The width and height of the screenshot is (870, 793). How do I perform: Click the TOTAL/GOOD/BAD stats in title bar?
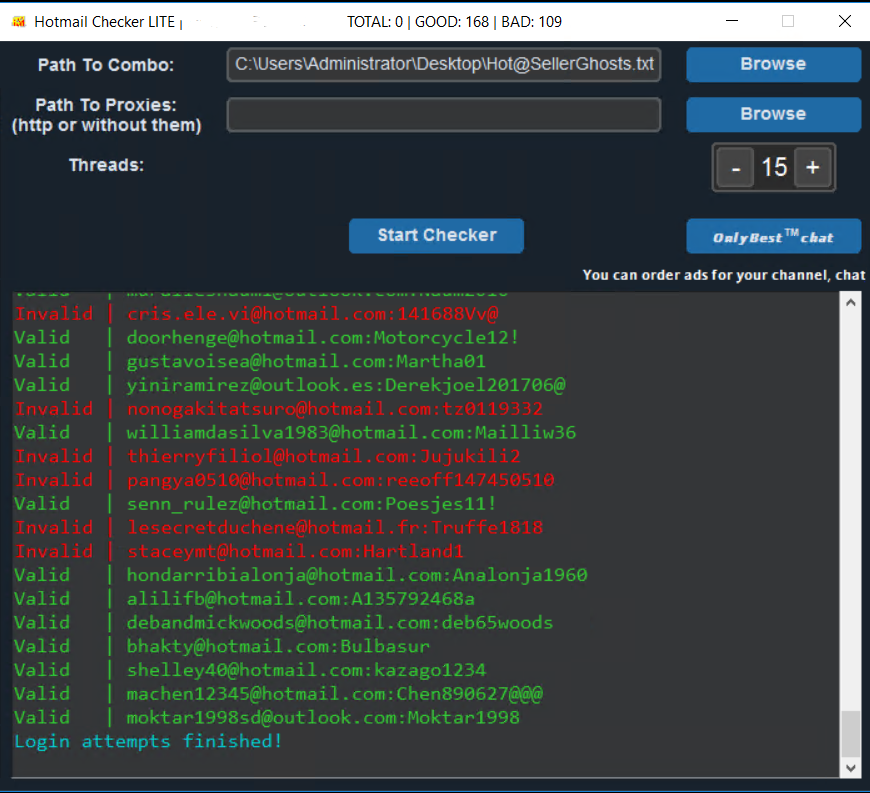(464, 21)
